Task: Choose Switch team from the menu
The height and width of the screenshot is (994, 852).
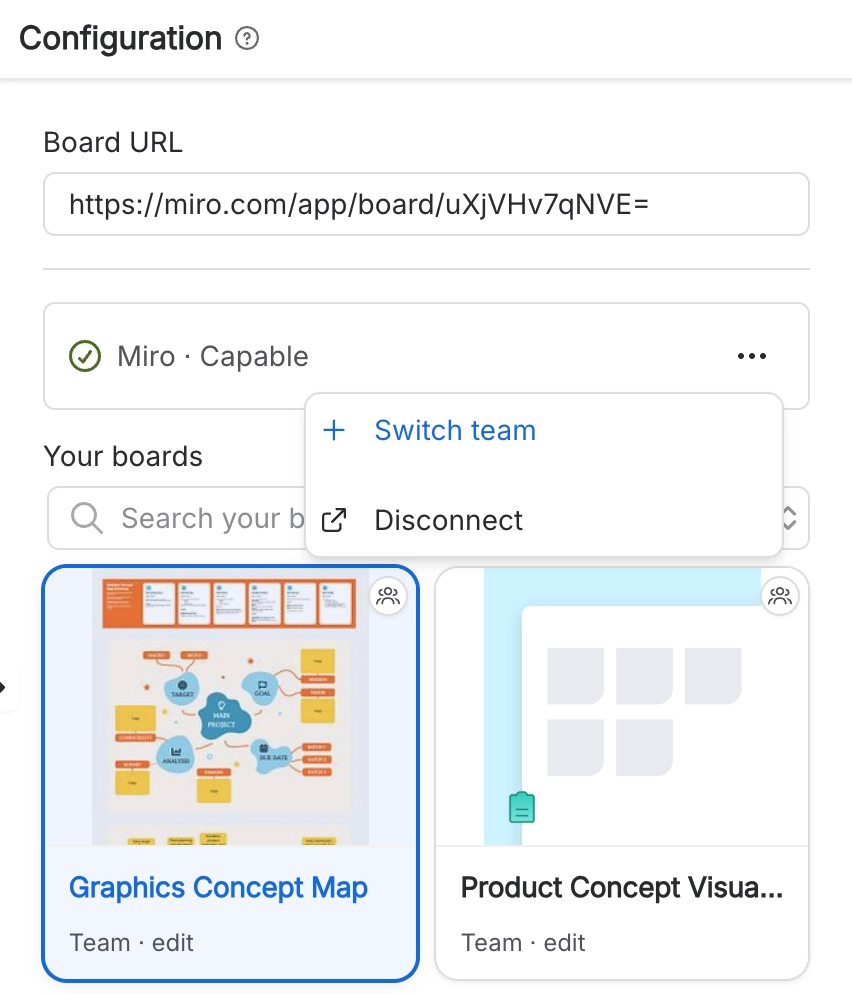Action: [544, 430]
